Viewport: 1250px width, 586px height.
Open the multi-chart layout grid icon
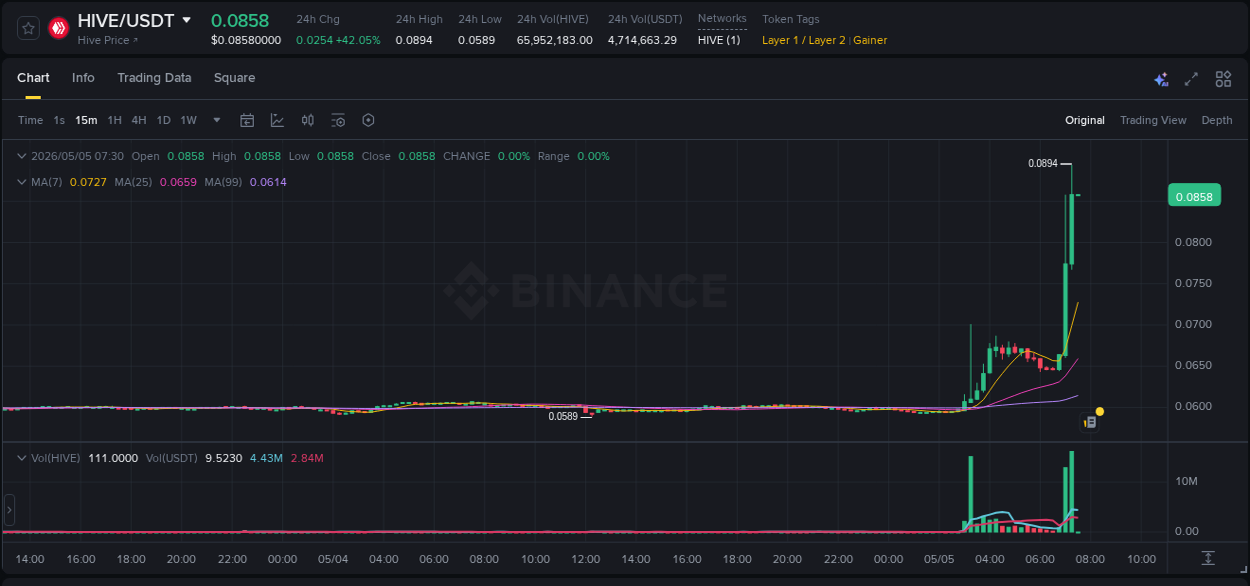pos(1223,79)
